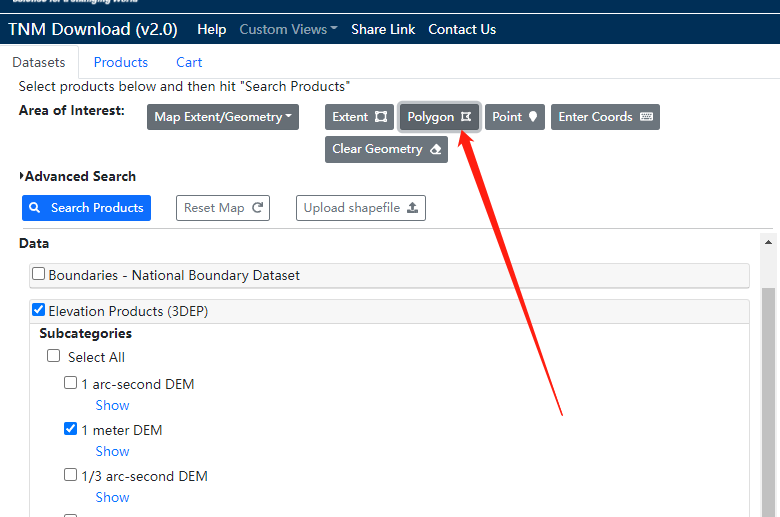Click Show under 1 arc-second DEM
This screenshot has height=517, width=780.
tap(112, 406)
